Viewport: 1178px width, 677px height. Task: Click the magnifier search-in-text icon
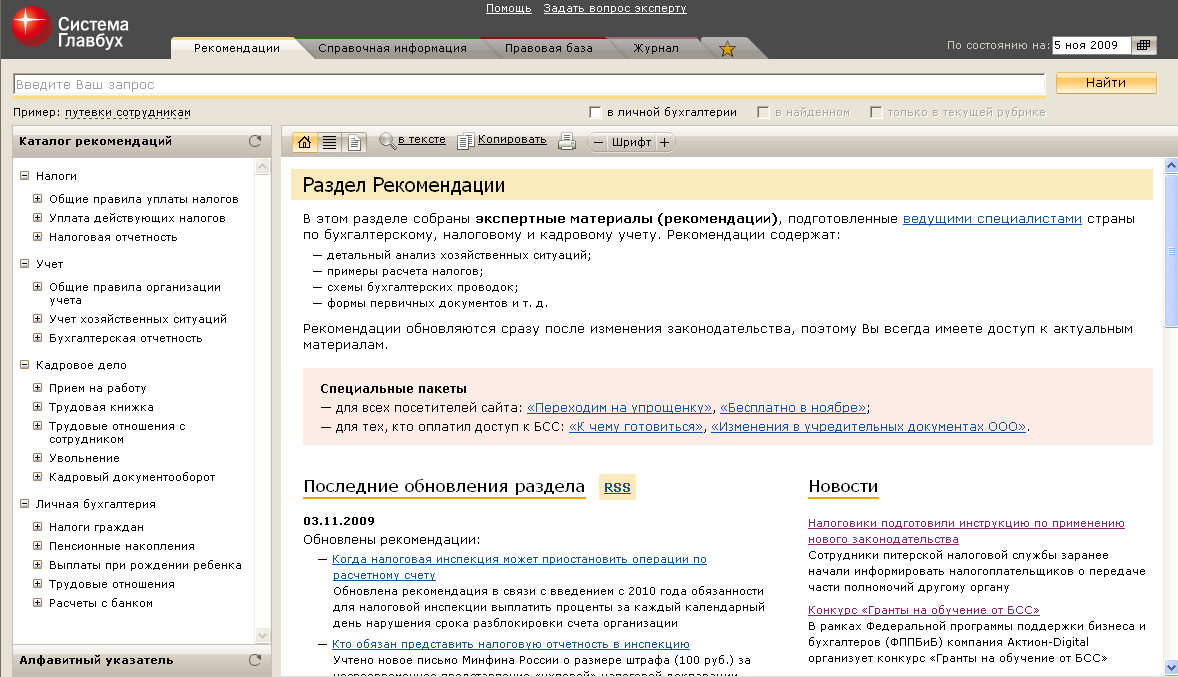(x=387, y=141)
